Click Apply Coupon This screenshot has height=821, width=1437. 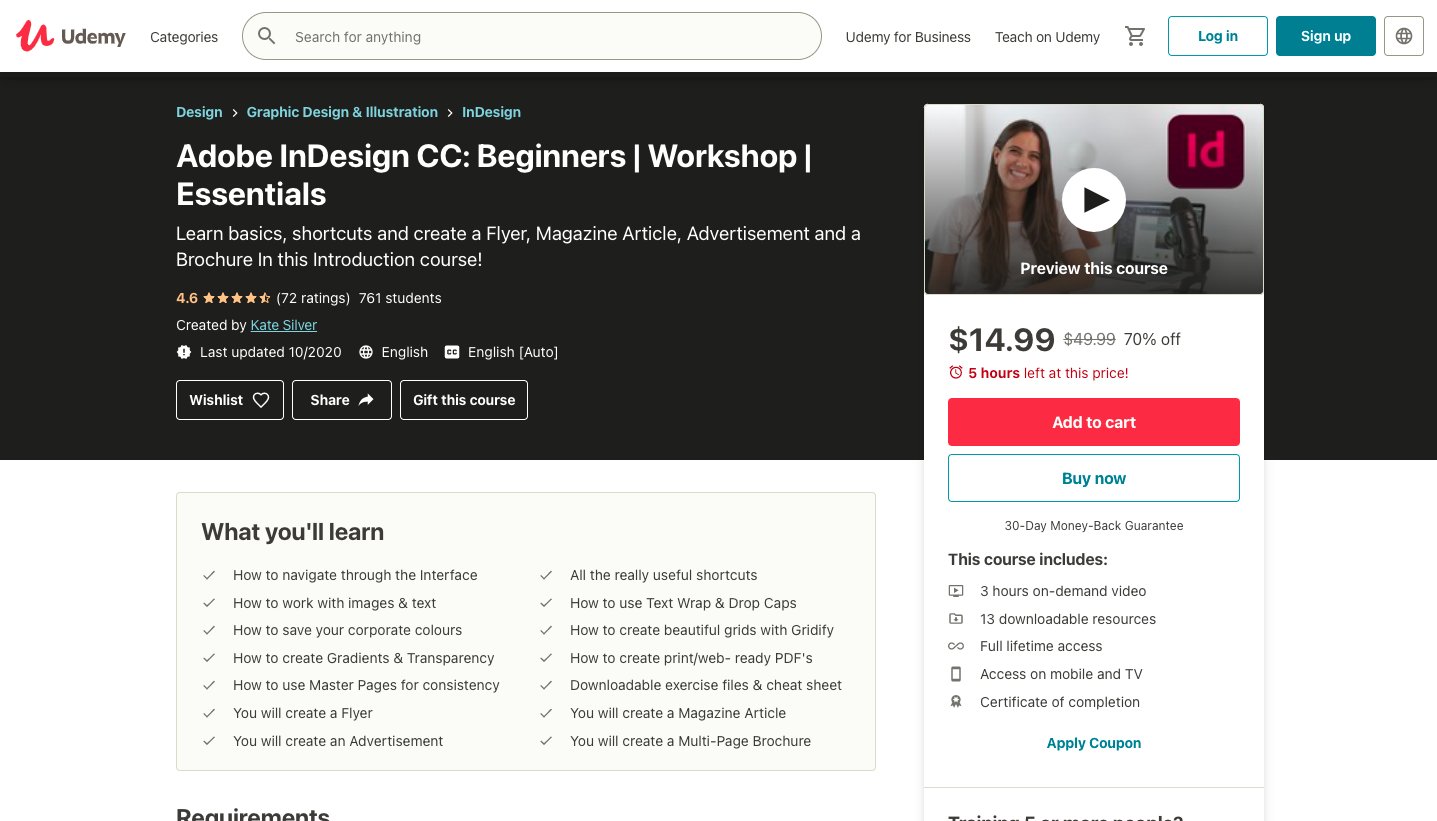point(1094,743)
